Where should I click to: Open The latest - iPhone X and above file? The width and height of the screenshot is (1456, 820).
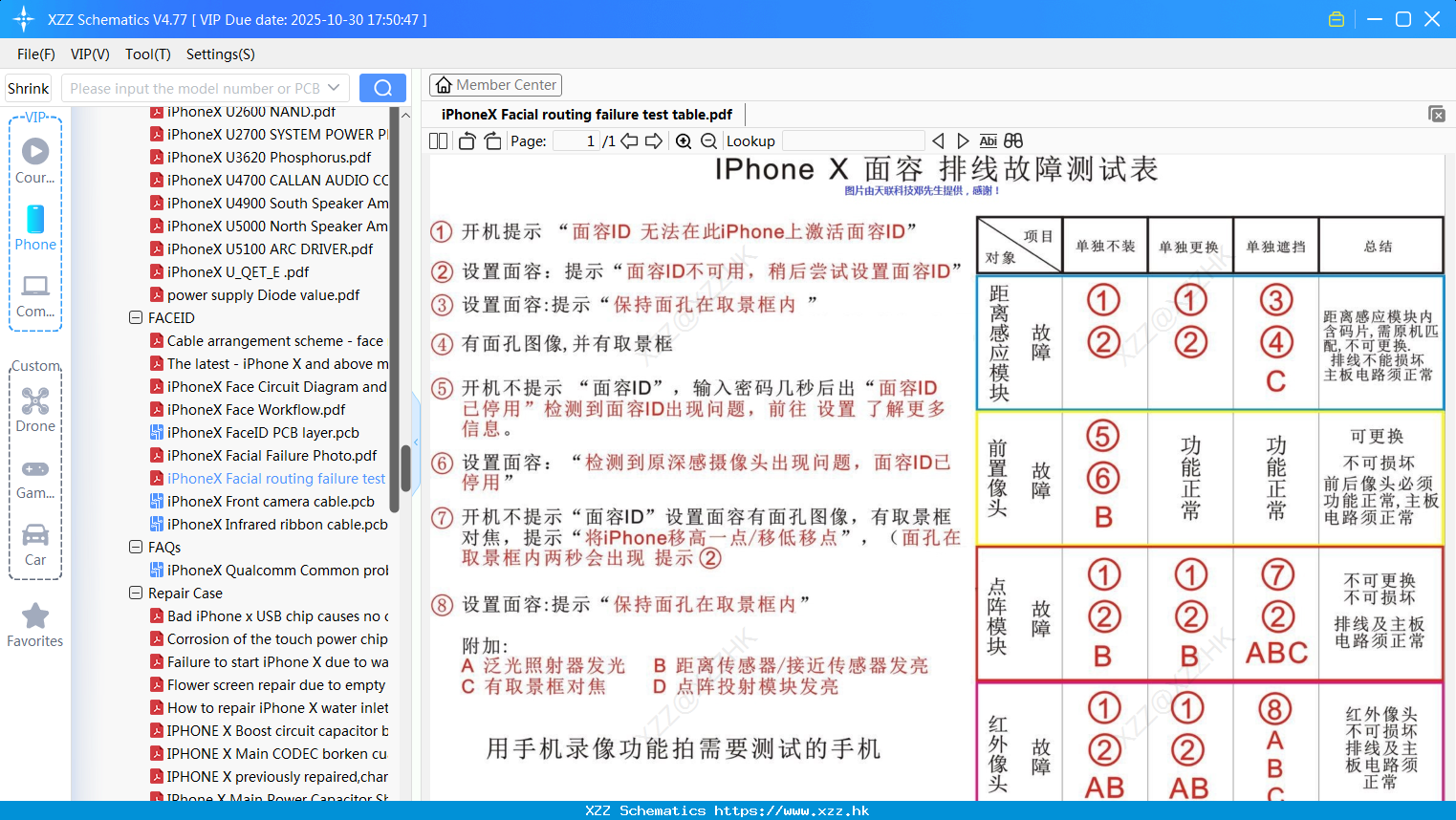coord(269,363)
